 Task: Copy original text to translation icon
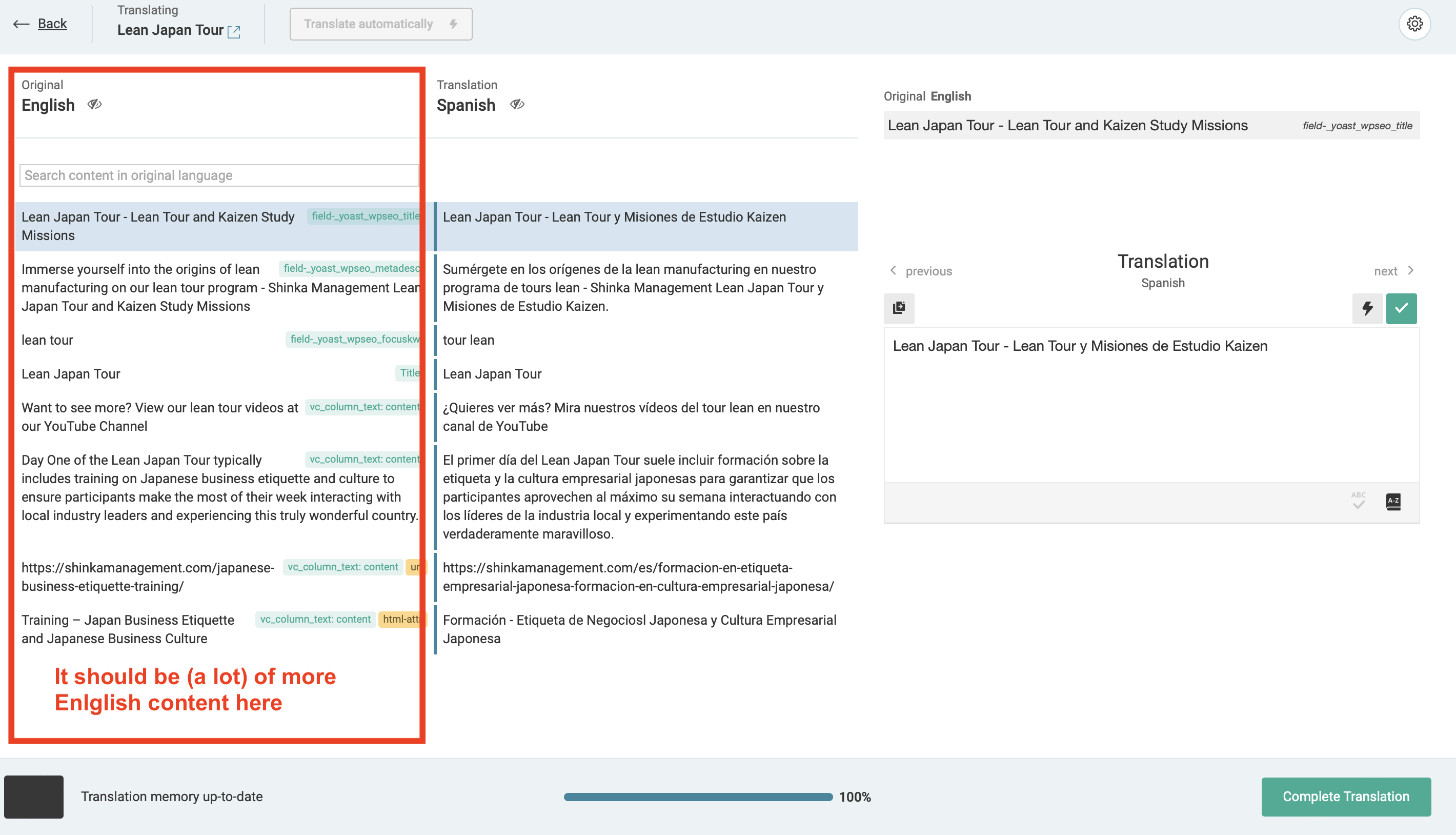coord(899,308)
